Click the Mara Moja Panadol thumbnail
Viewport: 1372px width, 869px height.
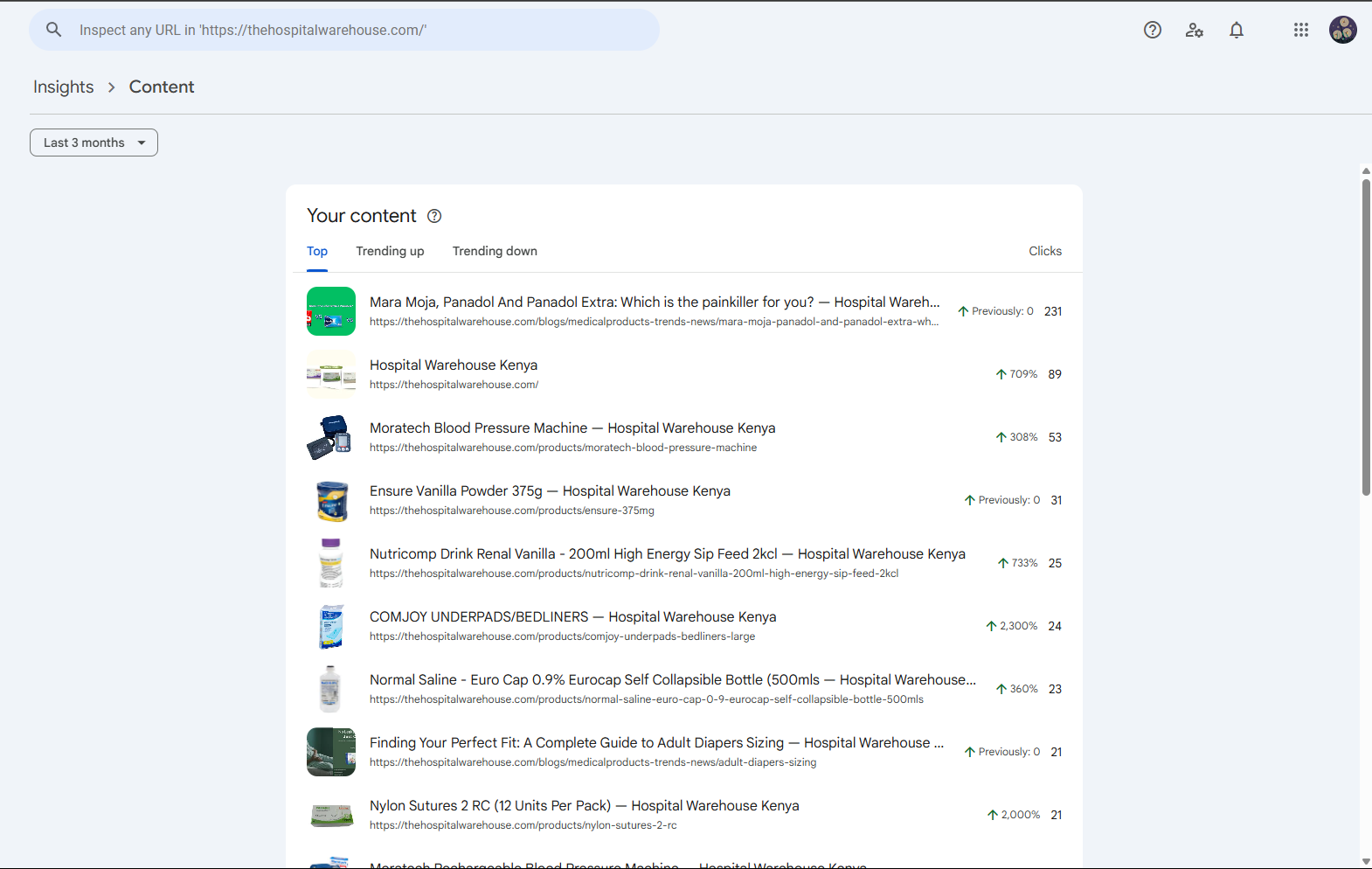(331, 311)
